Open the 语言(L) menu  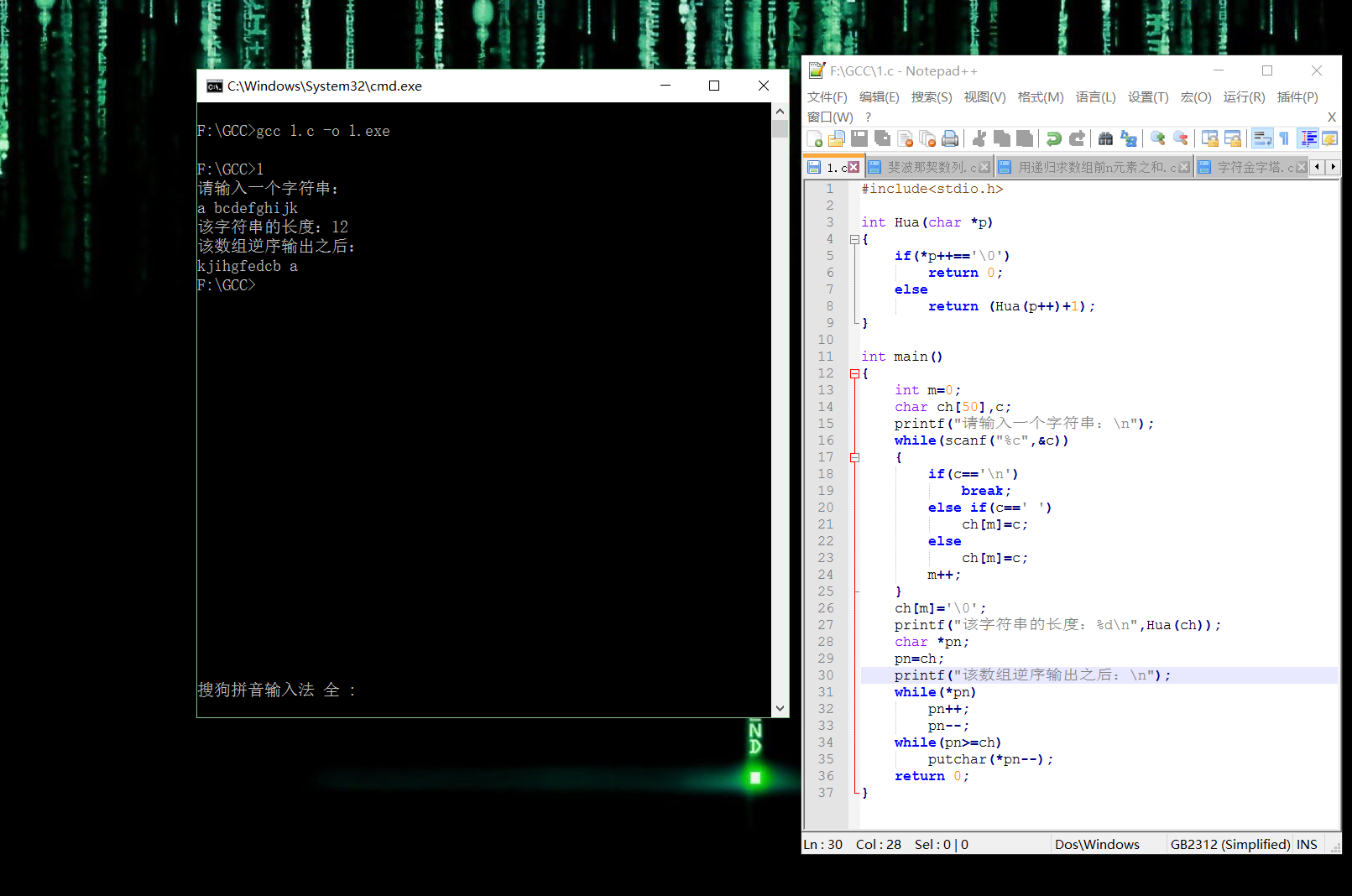pos(1096,97)
